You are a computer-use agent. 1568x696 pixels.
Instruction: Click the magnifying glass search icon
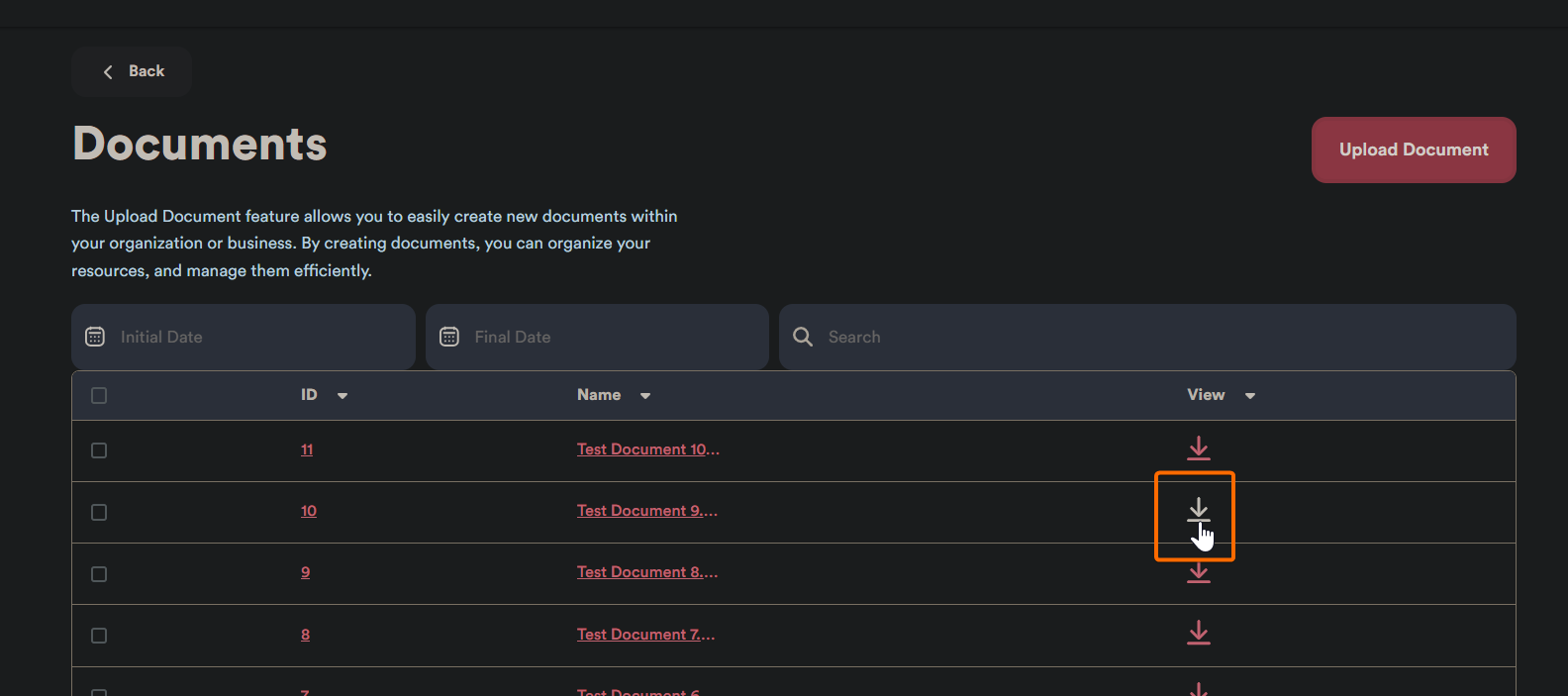point(803,337)
